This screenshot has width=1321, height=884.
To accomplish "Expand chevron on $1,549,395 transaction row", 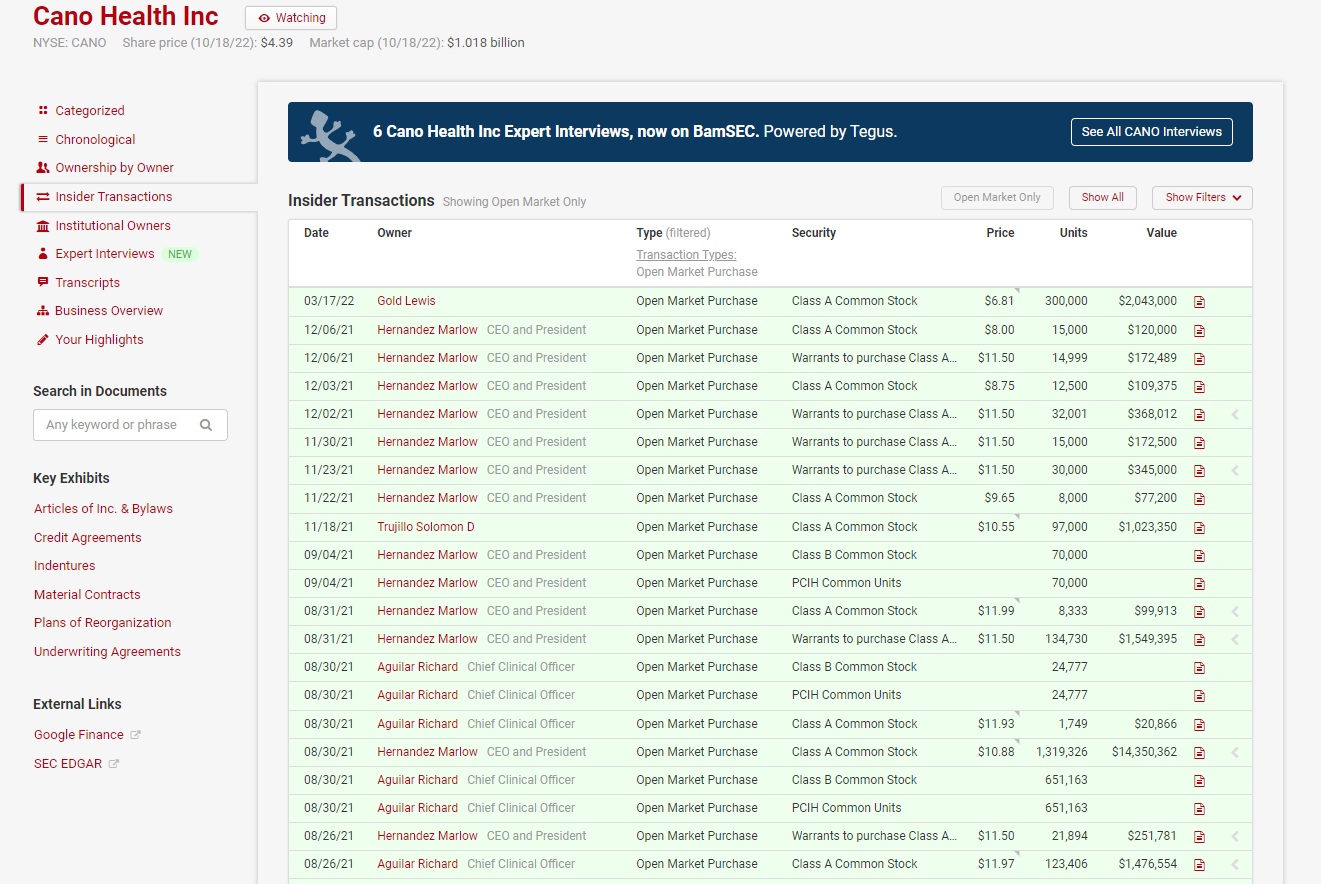I will (1235, 639).
